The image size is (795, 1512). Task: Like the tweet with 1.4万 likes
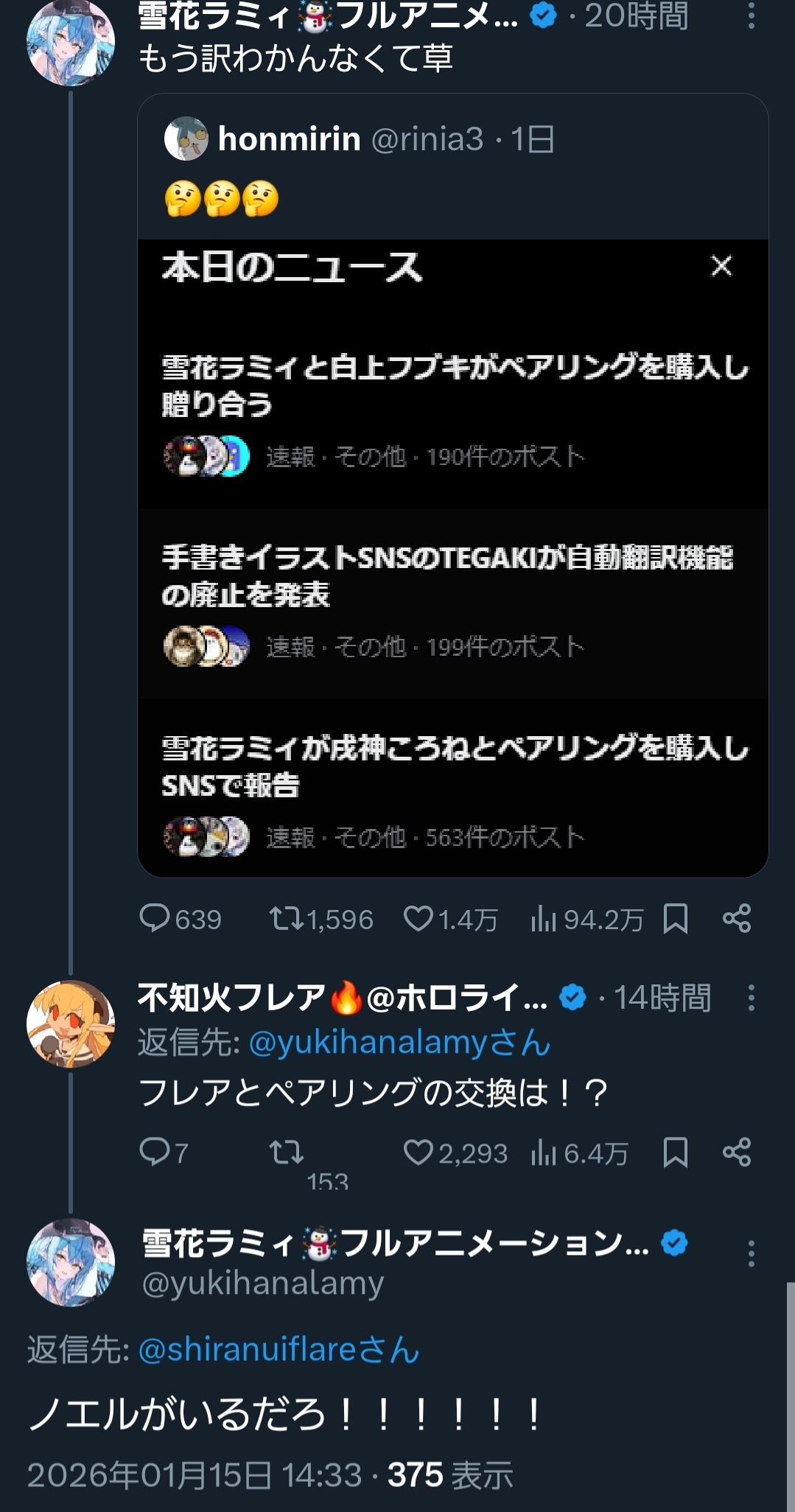418,919
